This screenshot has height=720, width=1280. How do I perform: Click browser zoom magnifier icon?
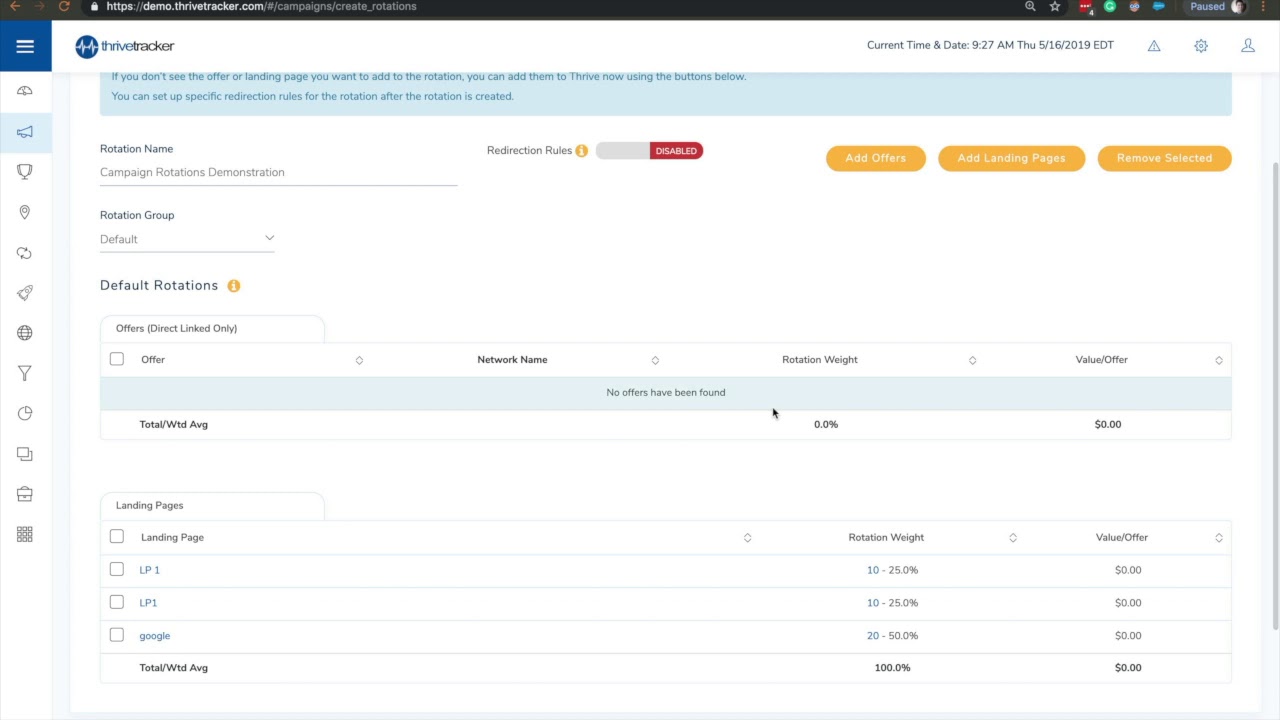coord(1030,6)
